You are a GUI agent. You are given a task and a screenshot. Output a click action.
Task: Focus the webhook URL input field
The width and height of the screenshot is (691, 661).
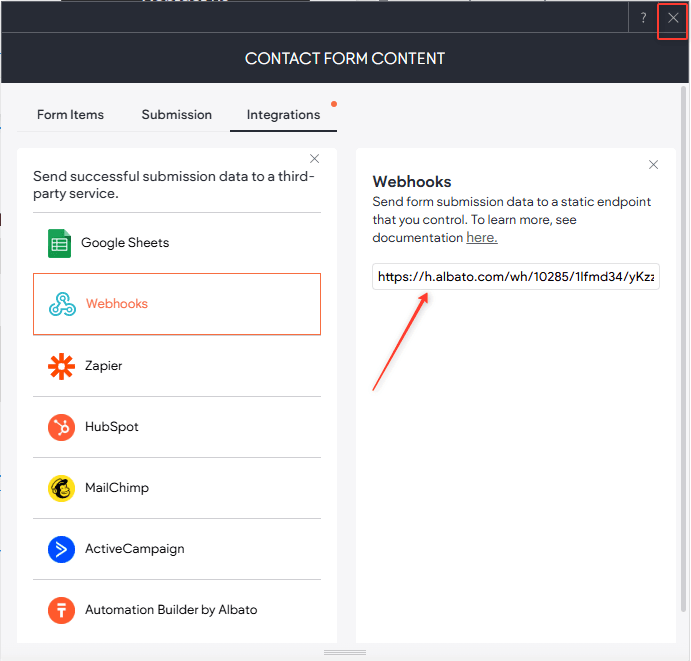516,277
